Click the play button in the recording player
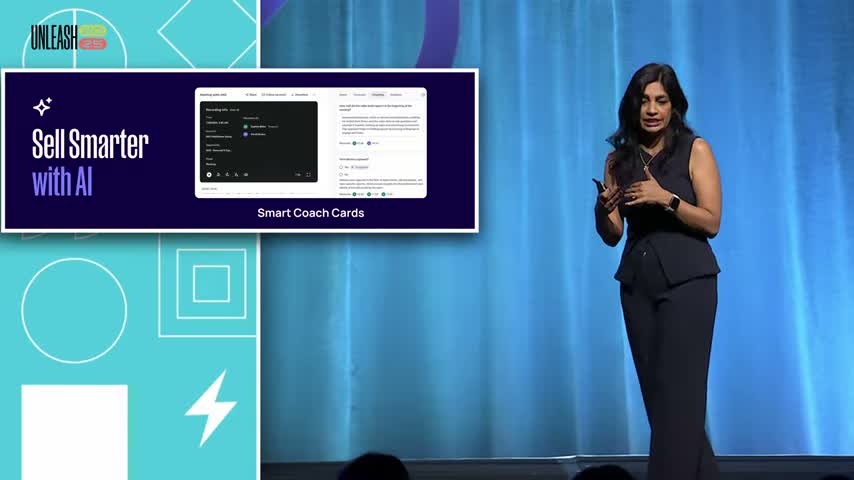This screenshot has width=854, height=480. (x=209, y=175)
